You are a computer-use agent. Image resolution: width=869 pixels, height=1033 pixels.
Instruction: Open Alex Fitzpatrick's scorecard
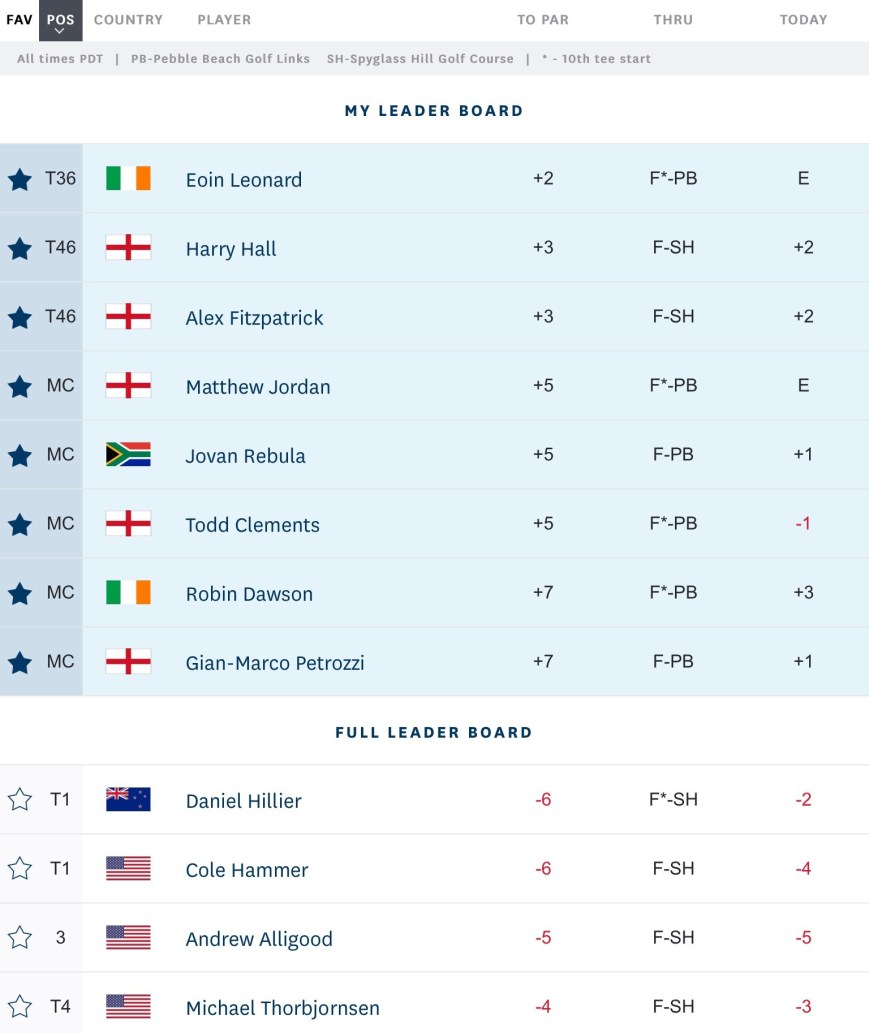coord(254,318)
